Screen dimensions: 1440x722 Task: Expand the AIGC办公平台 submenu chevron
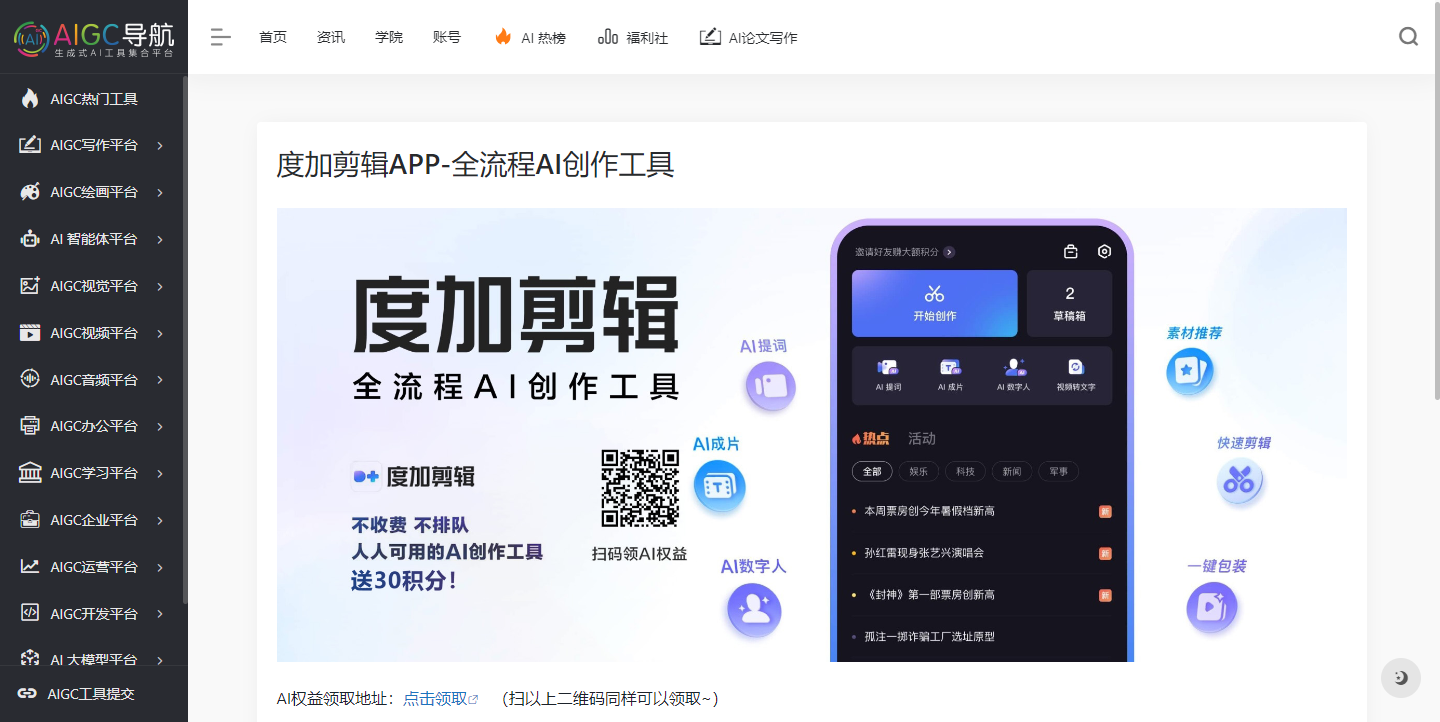[x=160, y=427]
